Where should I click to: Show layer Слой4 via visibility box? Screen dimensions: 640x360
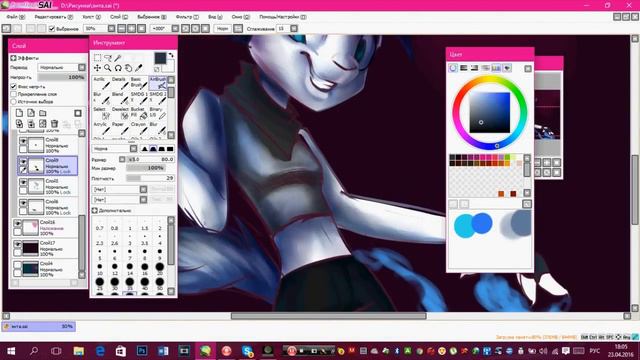coord(18,265)
